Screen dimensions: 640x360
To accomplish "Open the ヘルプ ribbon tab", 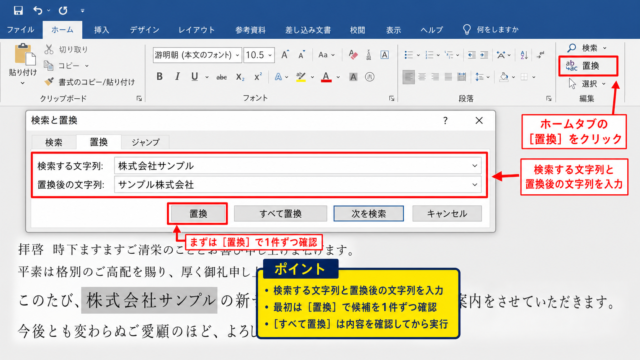I will (431, 30).
